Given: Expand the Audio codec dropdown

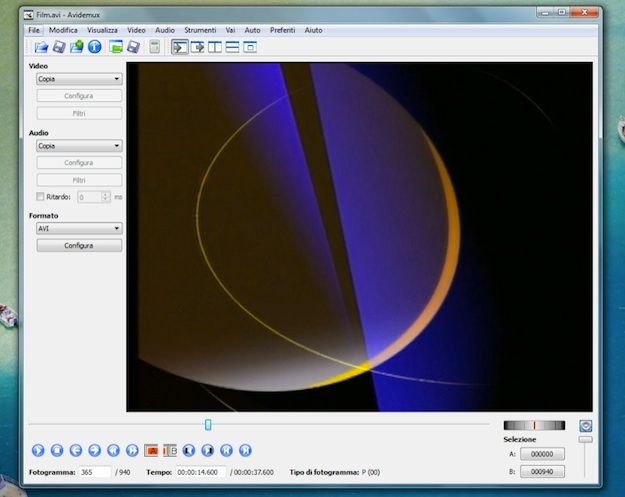Looking at the screenshot, I should pos(79,145).
